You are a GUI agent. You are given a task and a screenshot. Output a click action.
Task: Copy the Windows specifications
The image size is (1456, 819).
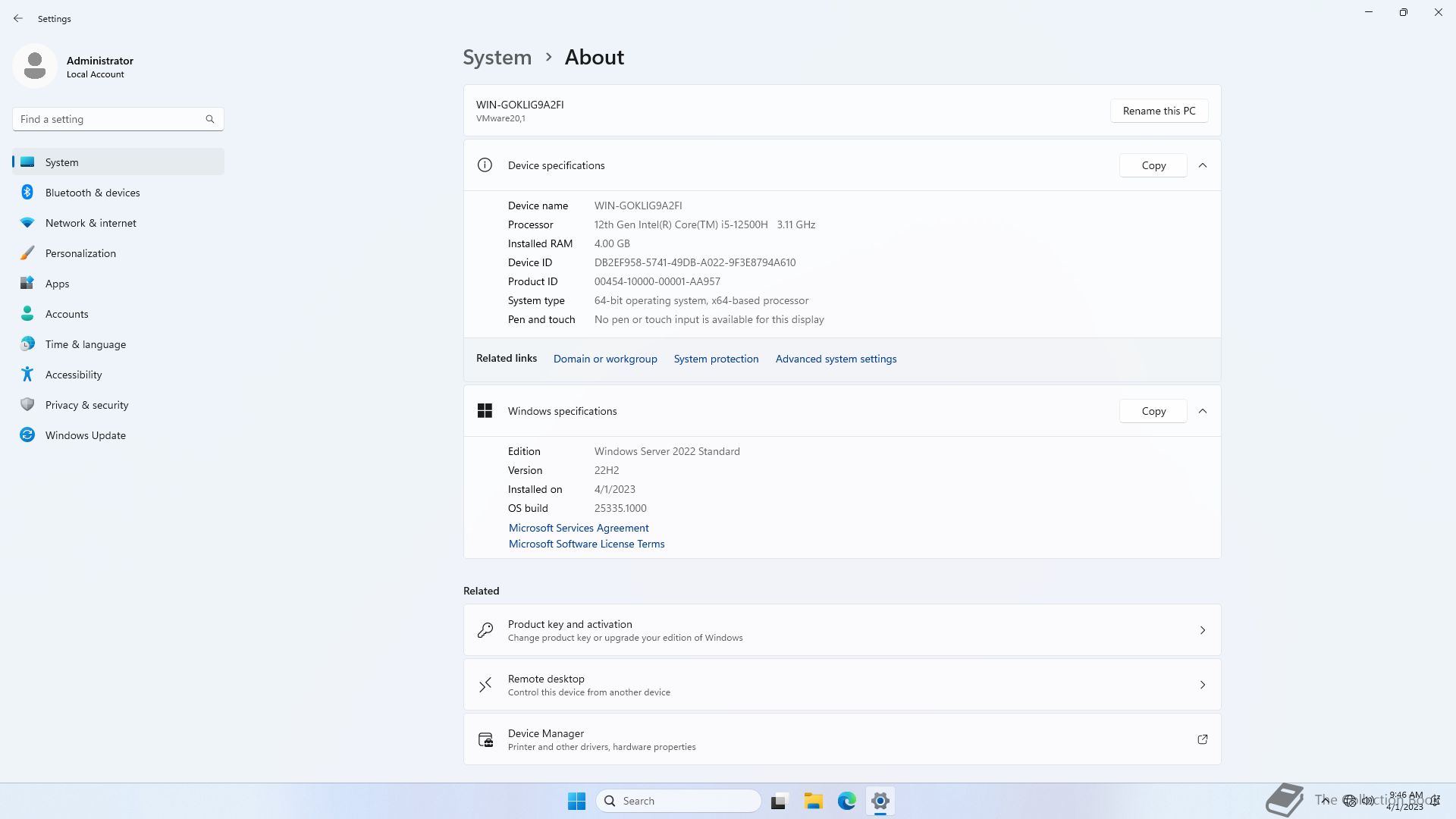pos(1153,411)
